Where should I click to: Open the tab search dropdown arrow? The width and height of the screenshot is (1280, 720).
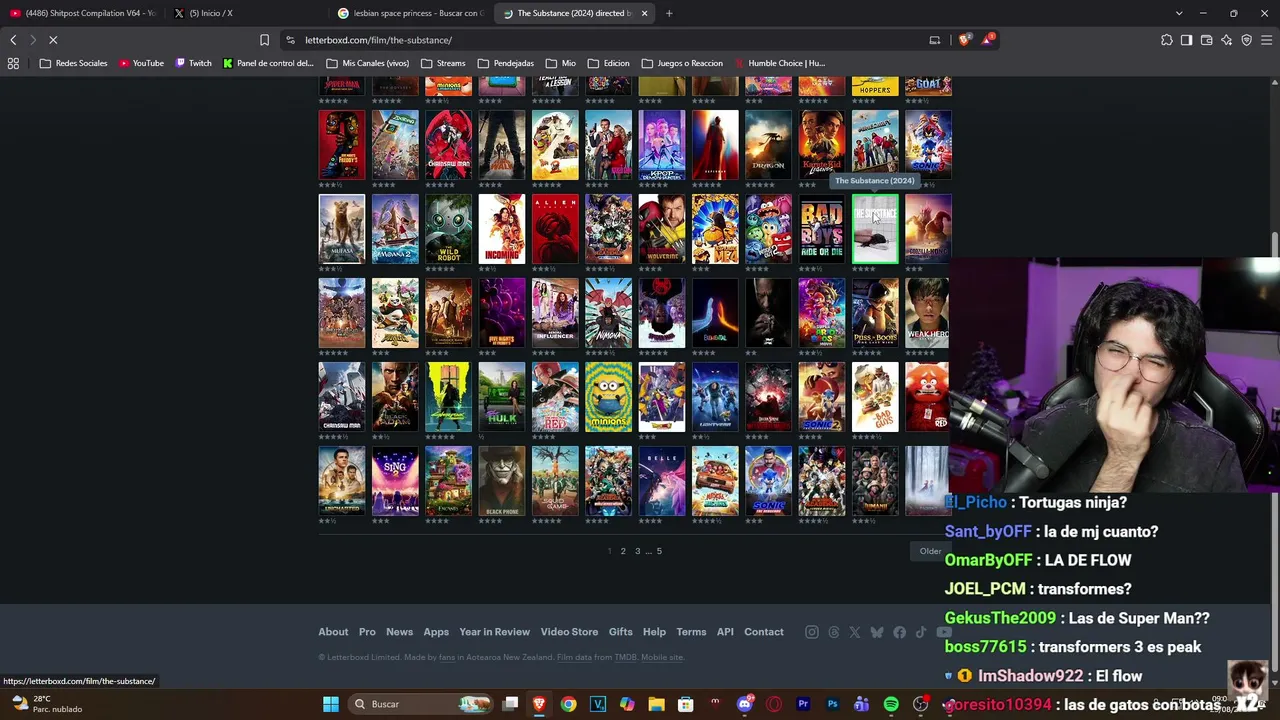click(1179, 13)
